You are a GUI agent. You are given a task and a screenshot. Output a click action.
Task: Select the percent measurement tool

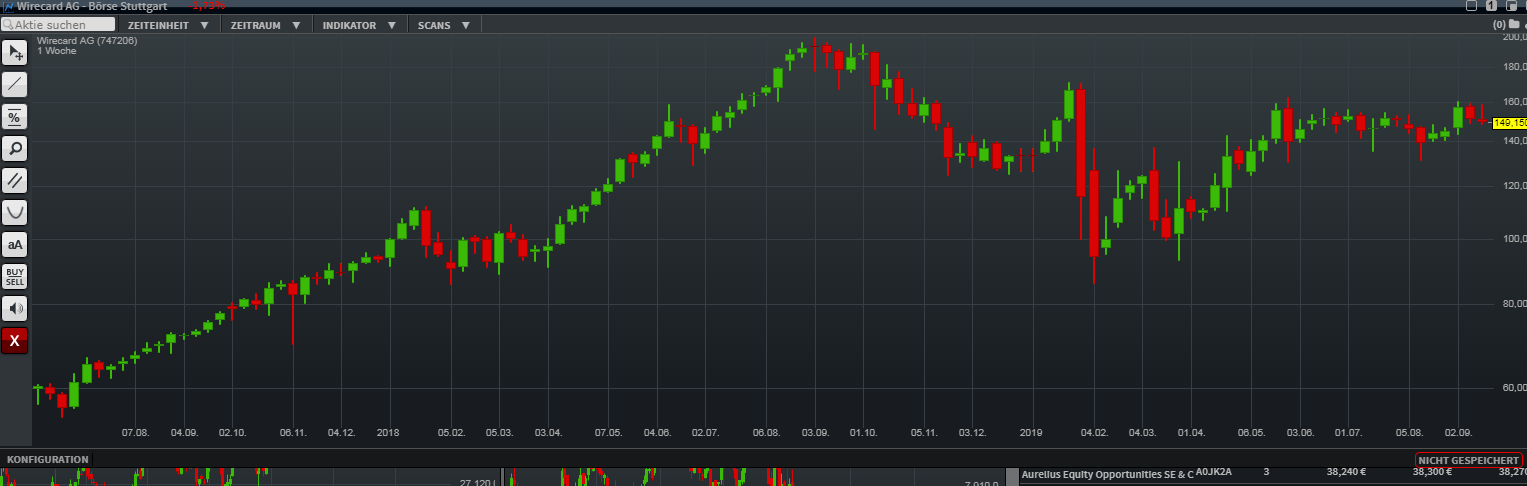[15, 117]
